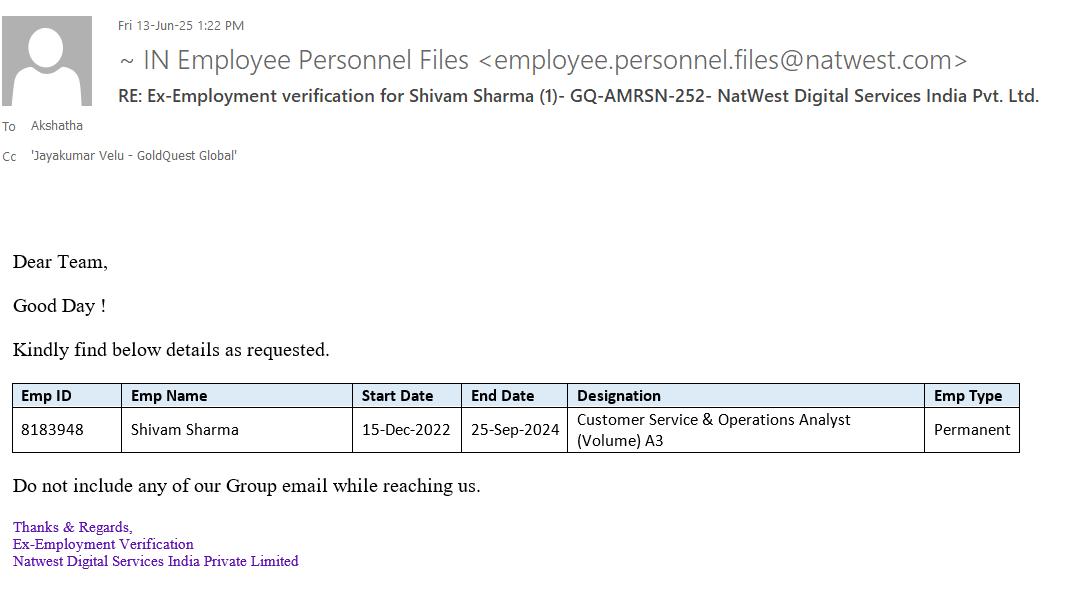Select the Permanent employee type cell
The height and width of the screenshot is (611, 1068).
971,430
